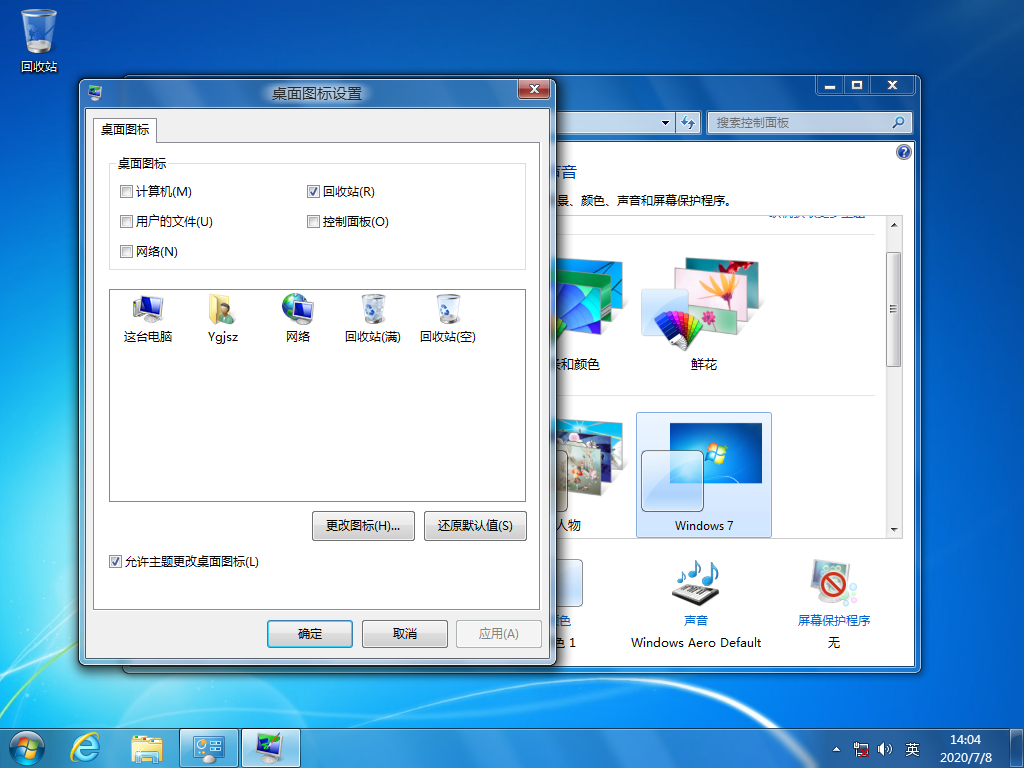This screenshot has height=768, width=1024.
Task: Launch Internet Explorer from taskbar
Action: point(85,748)
